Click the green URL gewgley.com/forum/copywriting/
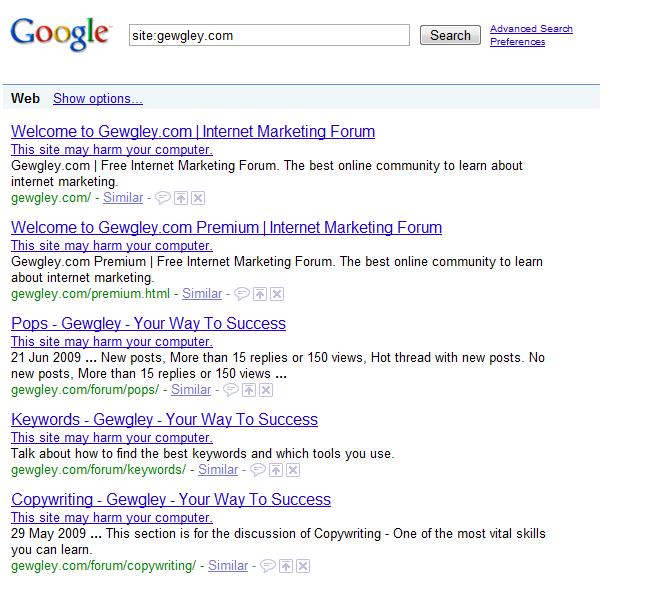The width and height of the screenshot is (666, 589). [x=104, y=566]
